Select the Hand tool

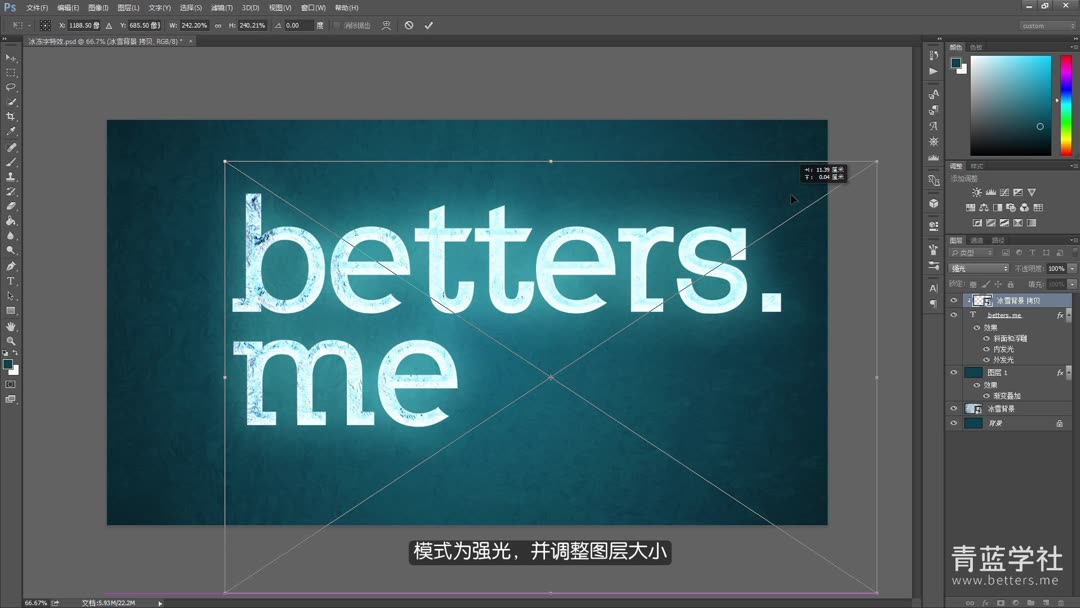pyautogui.click(x=12, y=327)
